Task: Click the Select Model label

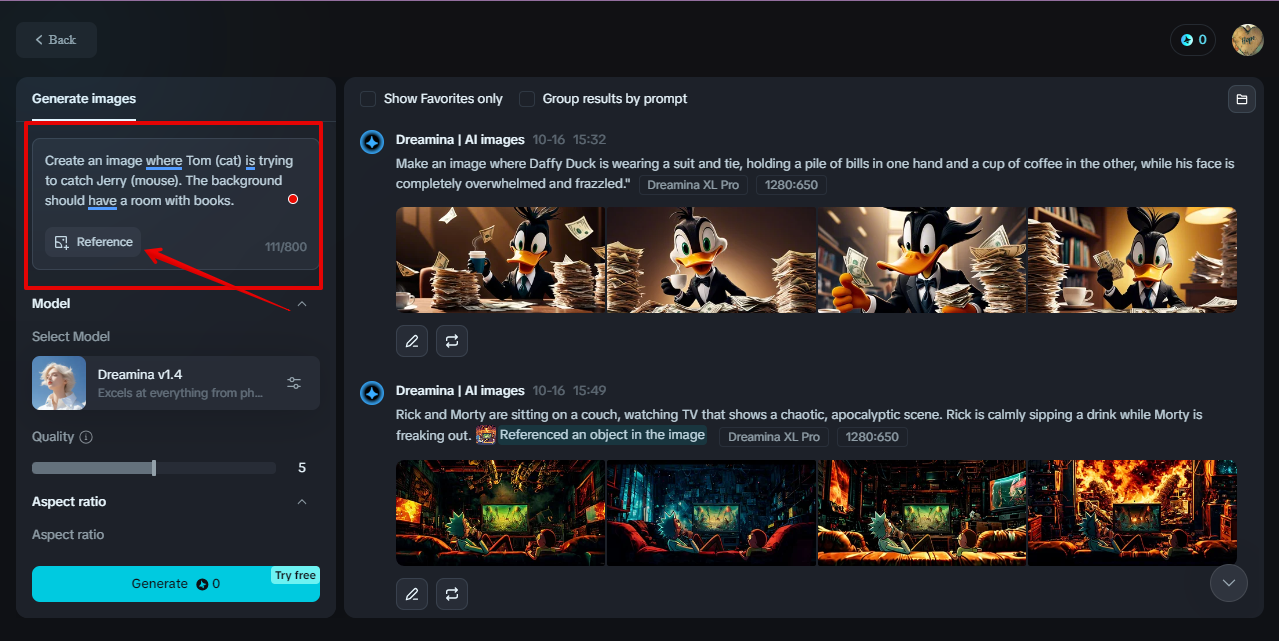Action: (x=71, y=337)
